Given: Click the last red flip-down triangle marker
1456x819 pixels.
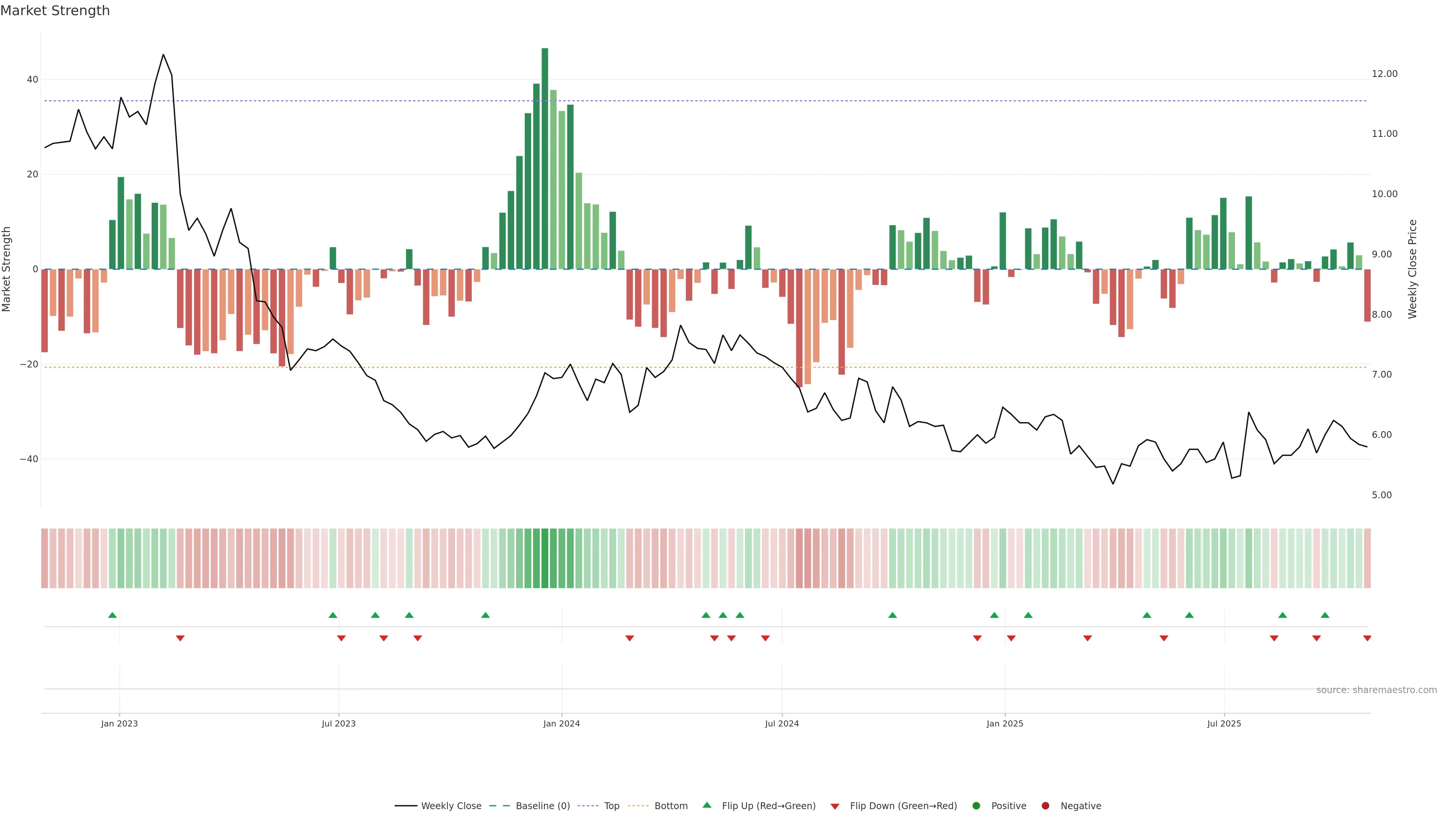Looking at the screenshot, I should pos(1367,638).
